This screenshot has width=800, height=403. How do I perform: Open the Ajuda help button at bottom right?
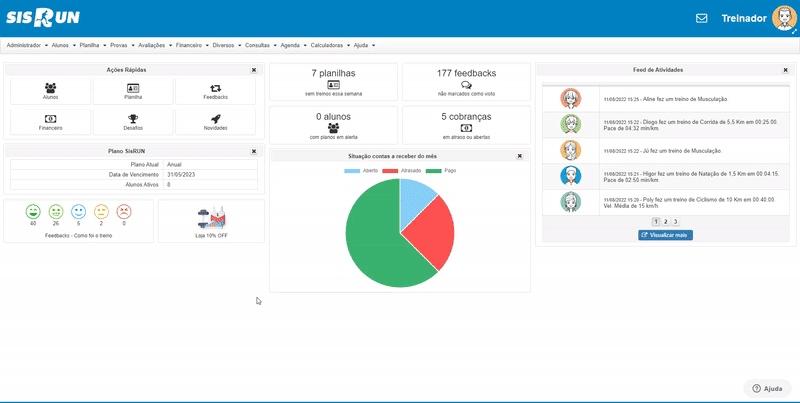click(767, 388)
